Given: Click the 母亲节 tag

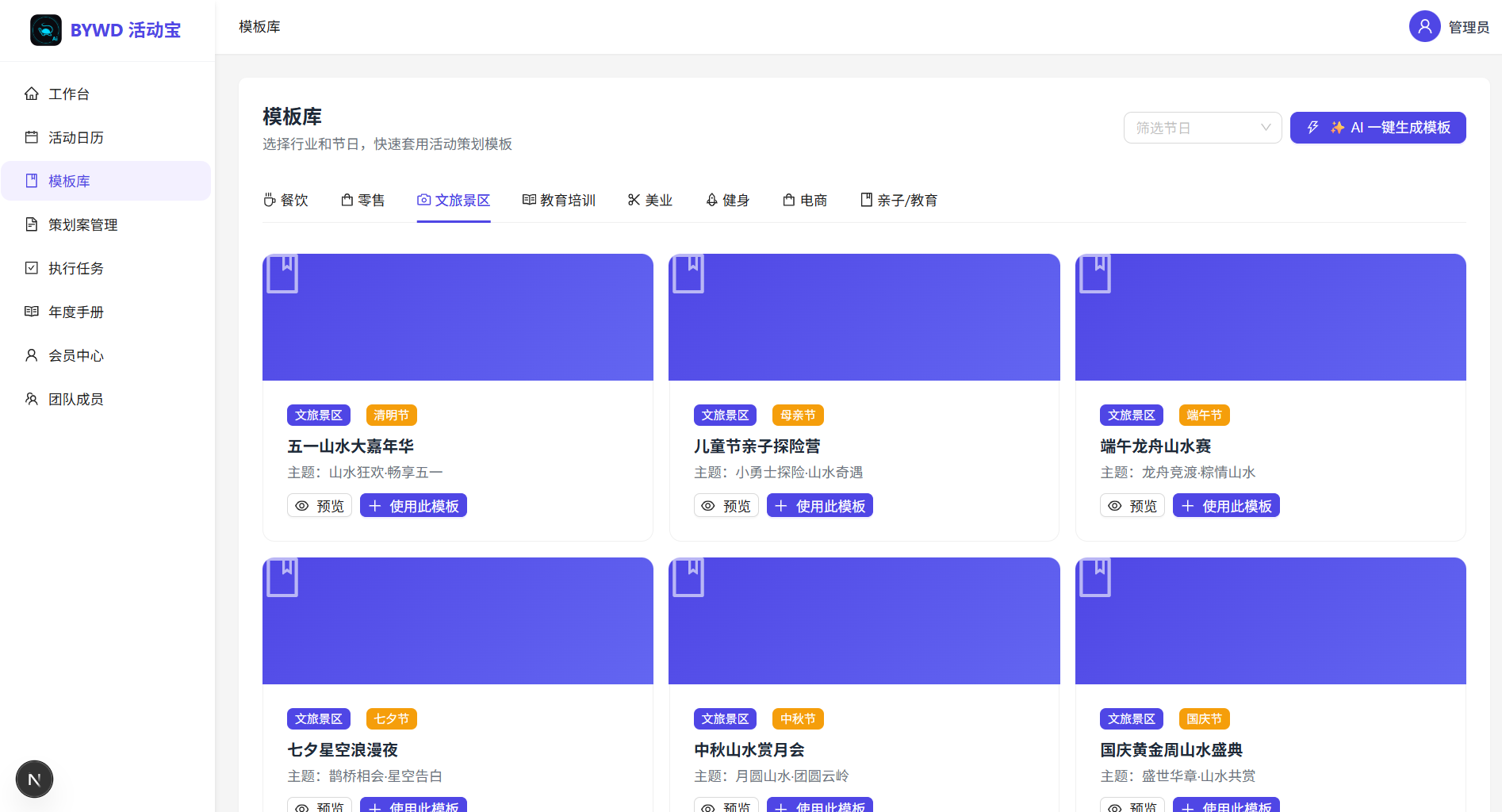Looking at the screenshot, I should tap(798, 415).
